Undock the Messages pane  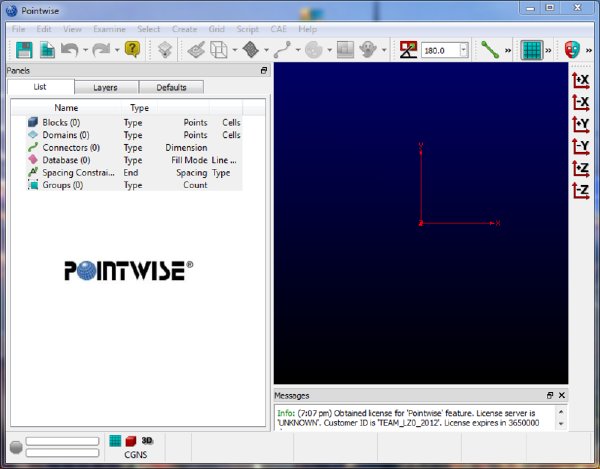tap(550, 395)
